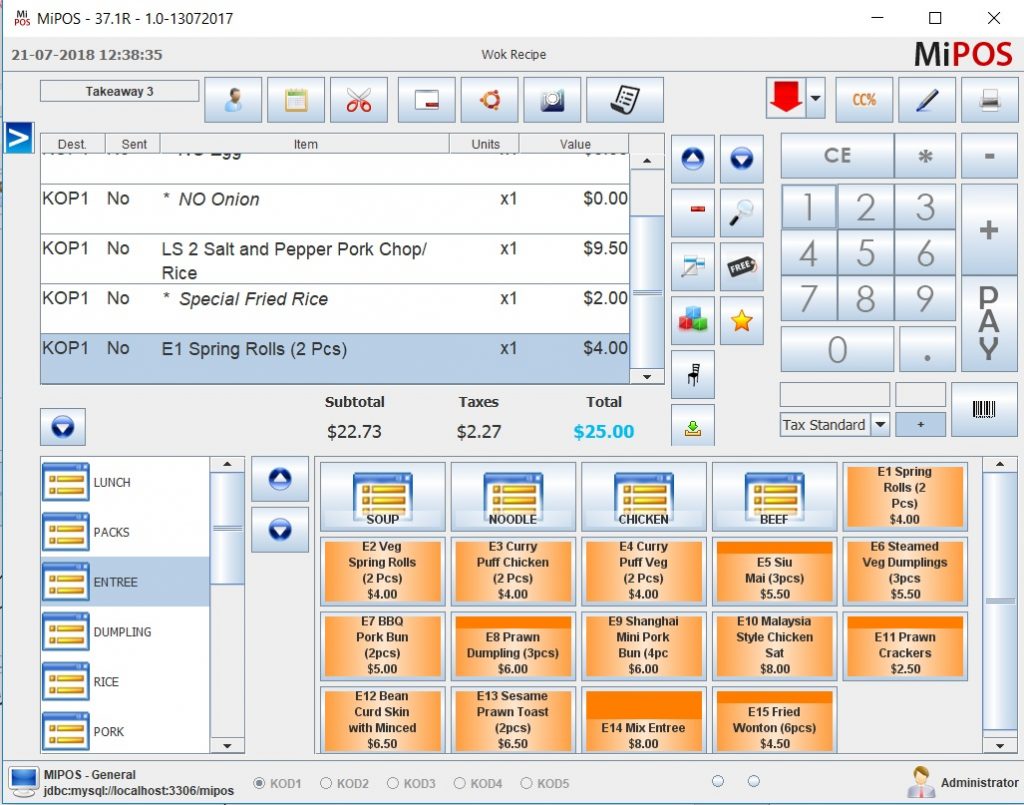Expand dropdown arrow beside red arrow button
This screenshot has height=805, width=1024.
pos(816,99)
